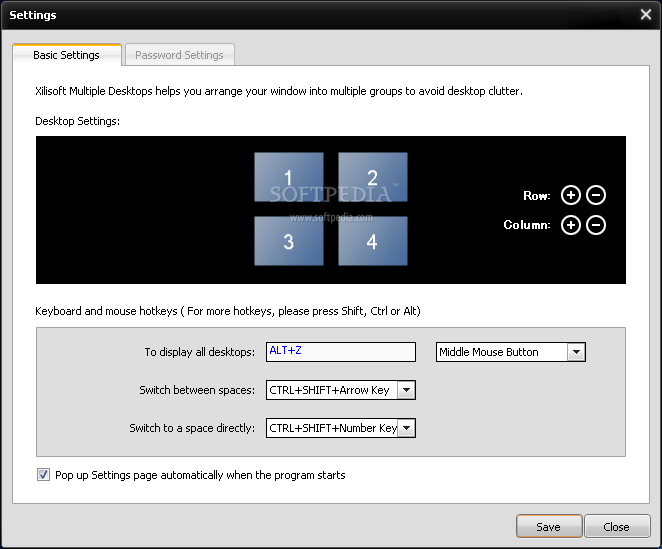The height and width of the screenshot is (549, 662).
Task: Remove a column with the Column minus icon
Action: tap(596, 225)
